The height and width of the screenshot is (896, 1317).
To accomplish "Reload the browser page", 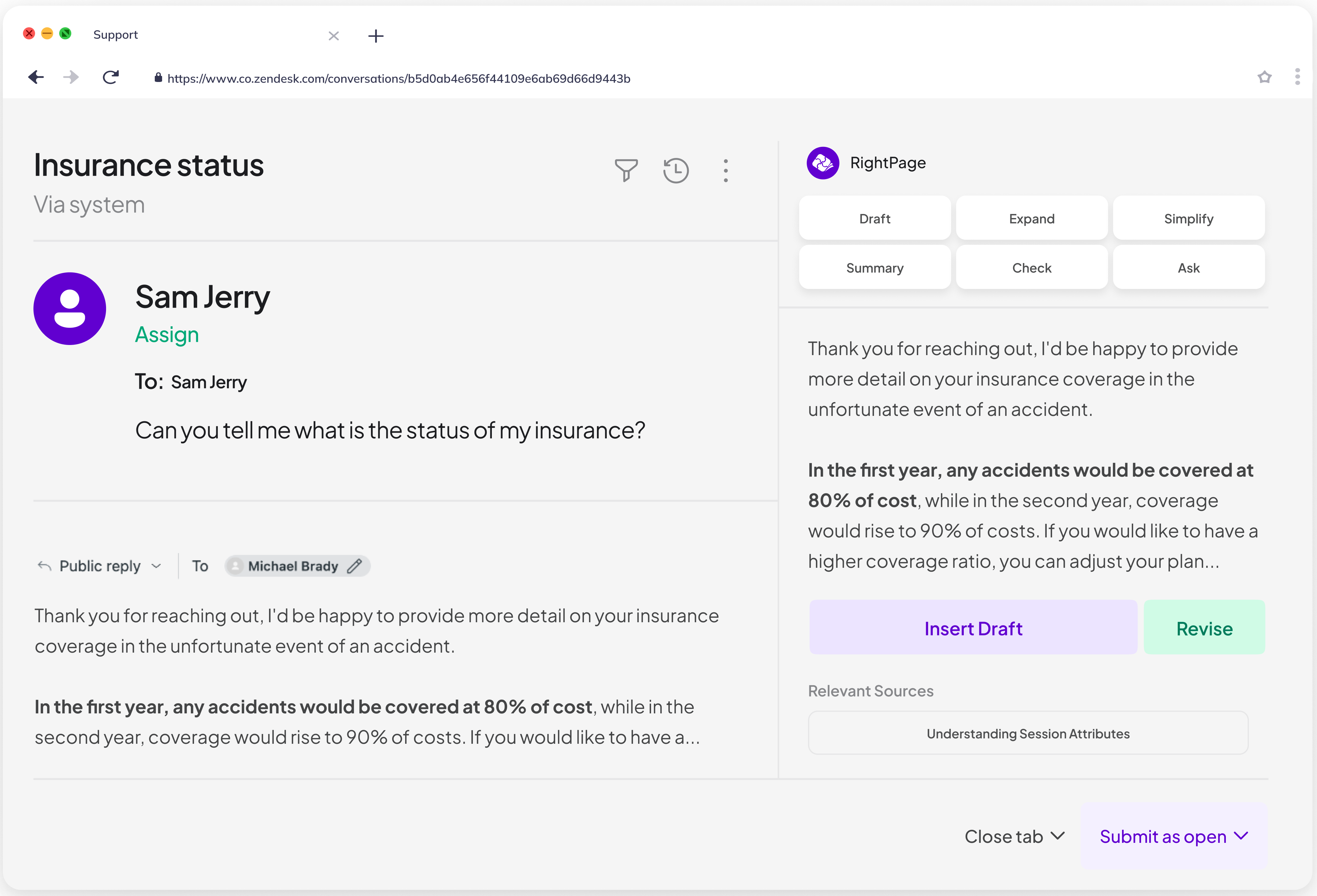I will click(x=111, y=77).
